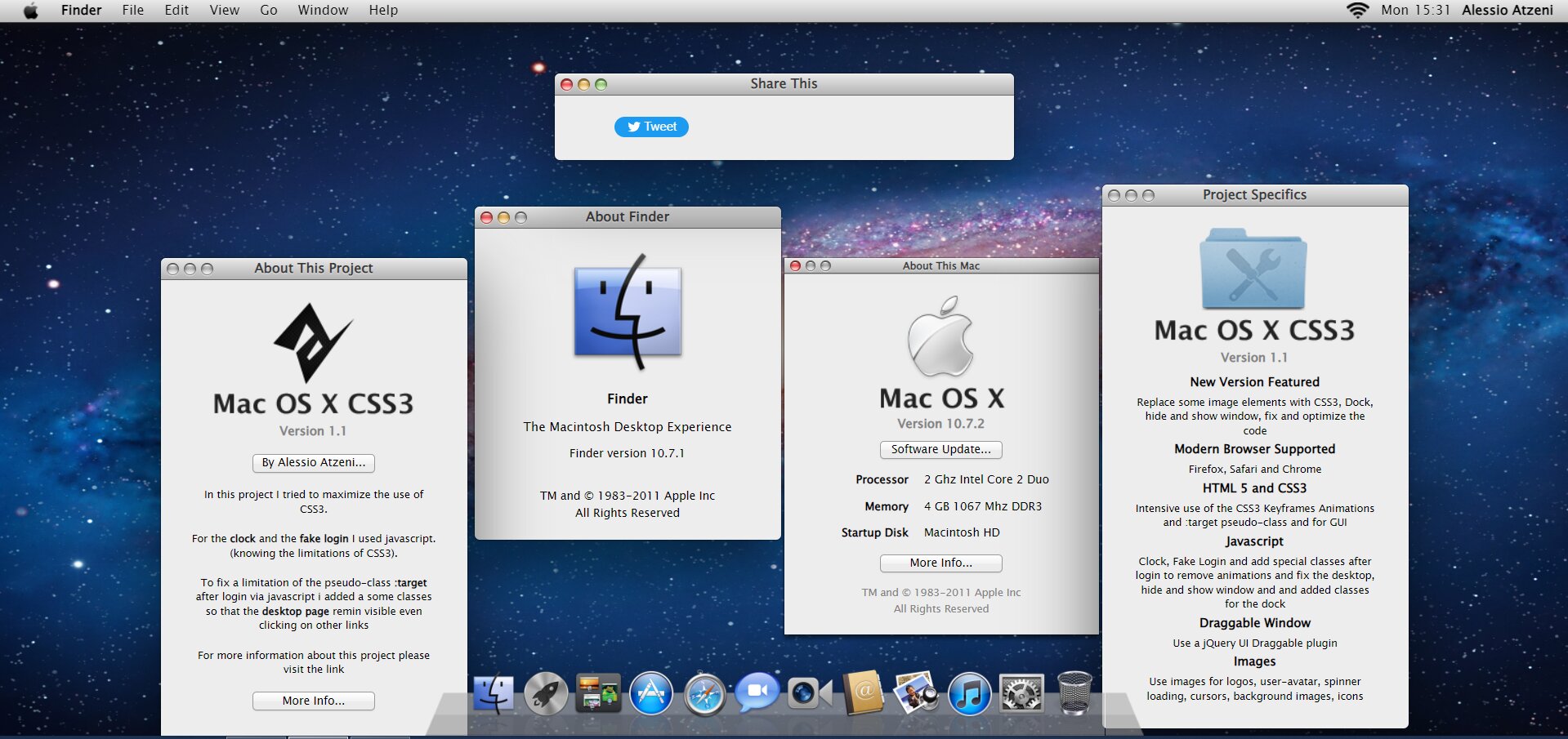Minimize the Share This window
The image size is (1568, 739).
[583, 84]
